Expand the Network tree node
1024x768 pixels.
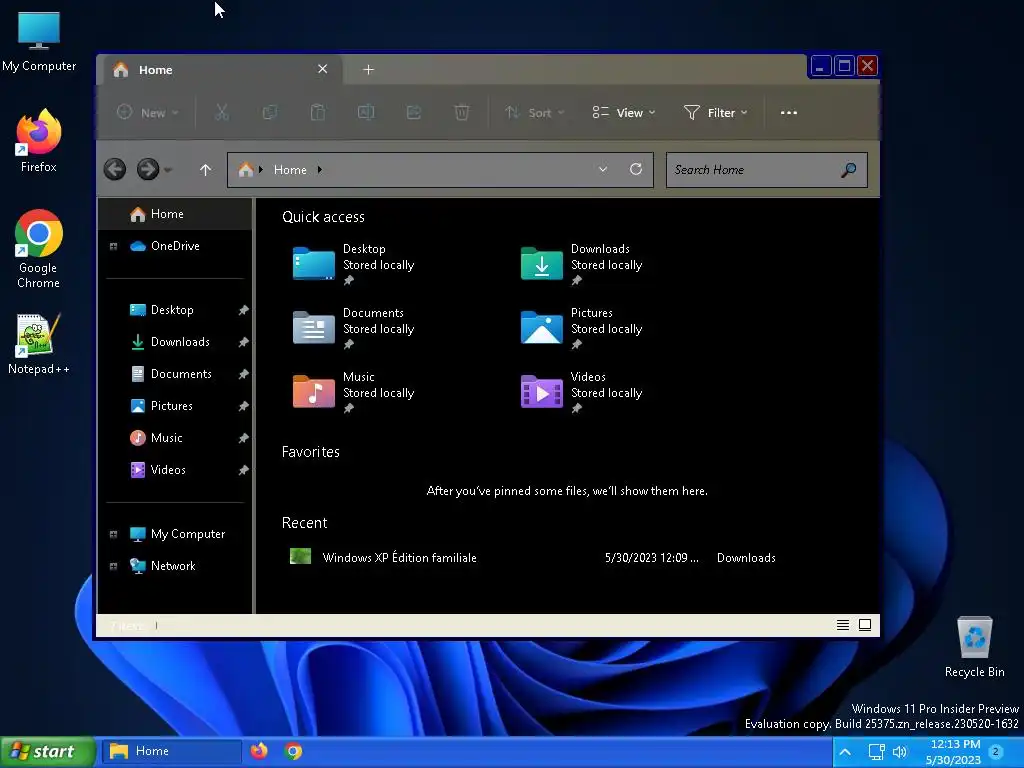coord(113,566)
